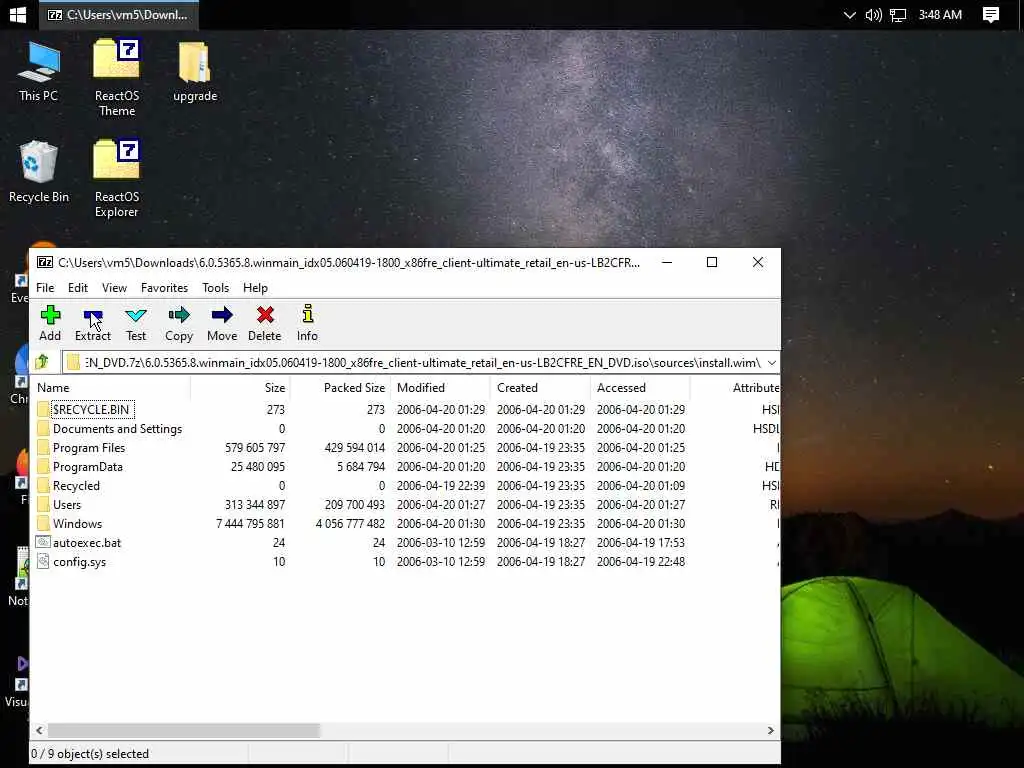Screen dimensions: 1024x768
Task: Click the taskbar clock showing 3:48 AM
Action: pyautogui.click(x=940, y=15)
